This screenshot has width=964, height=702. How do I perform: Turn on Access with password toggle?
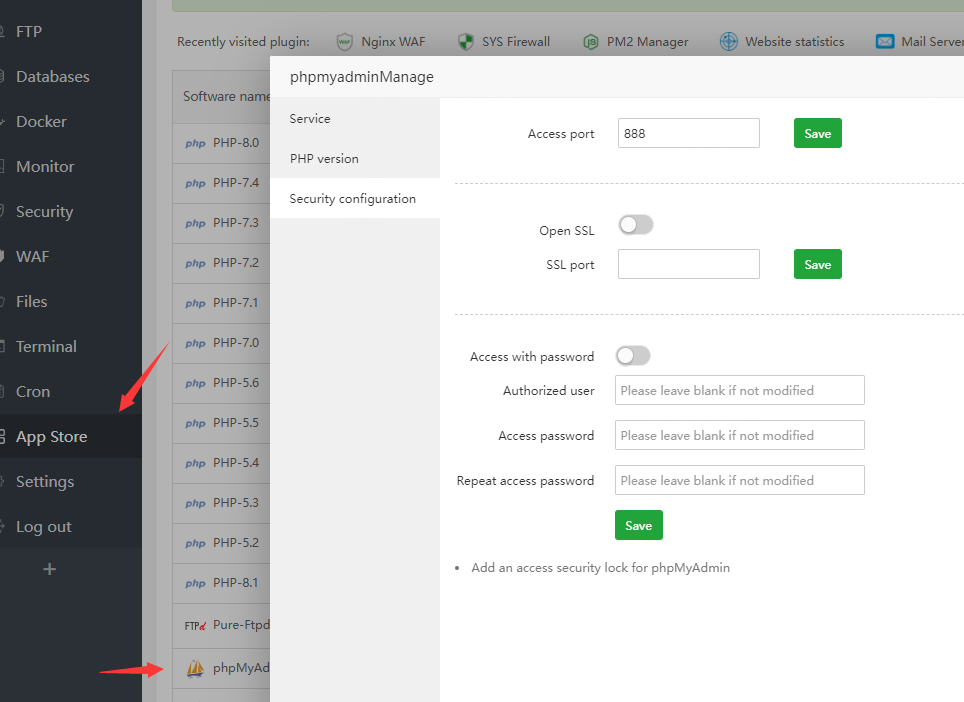click(633, 355)
